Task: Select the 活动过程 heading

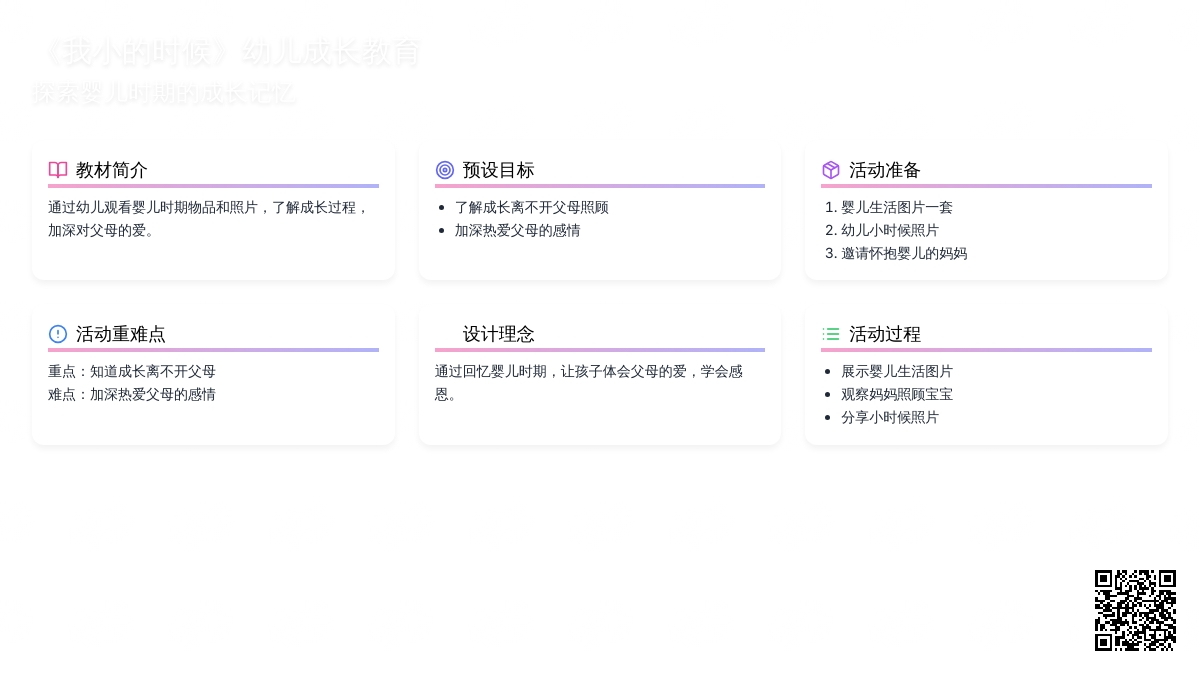Action: pos(885,334)
